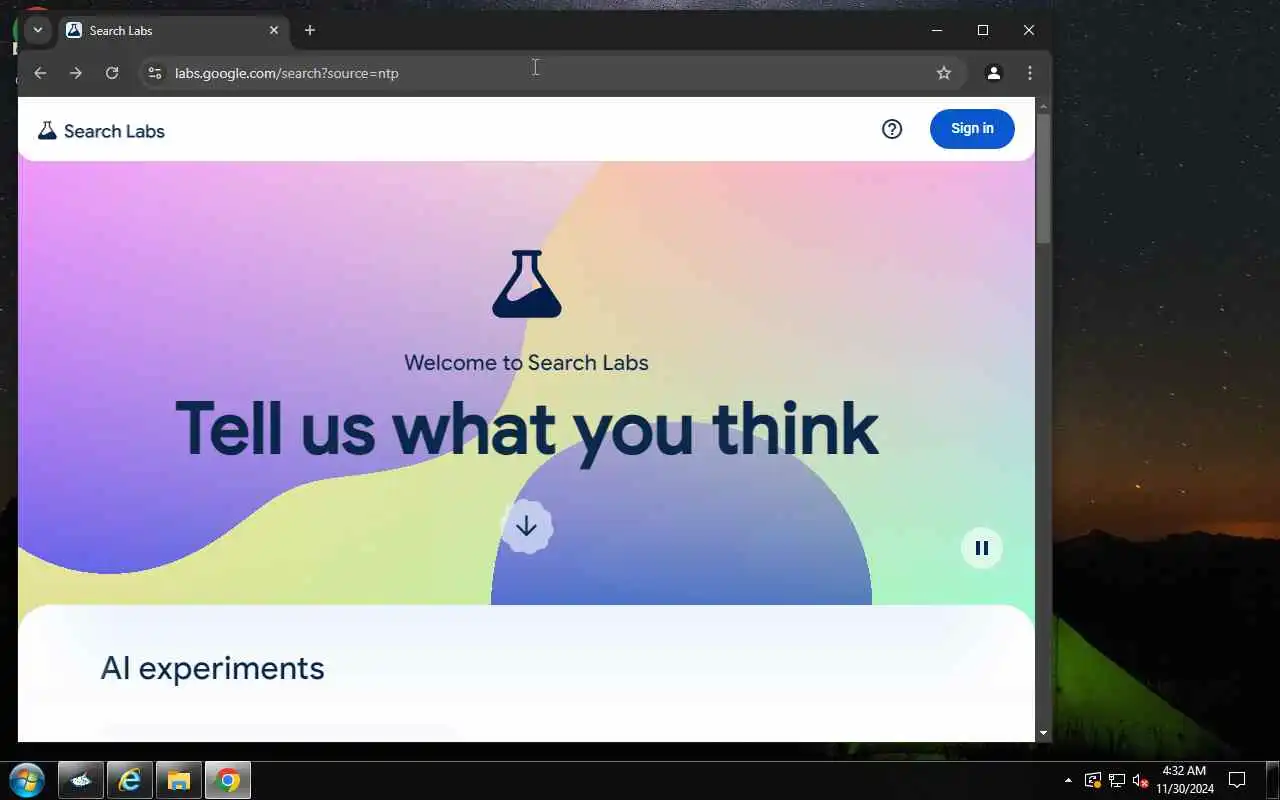The image size is (1280, 800).
Task: Open the Windows Start button
Action: (x=26, y=780)
